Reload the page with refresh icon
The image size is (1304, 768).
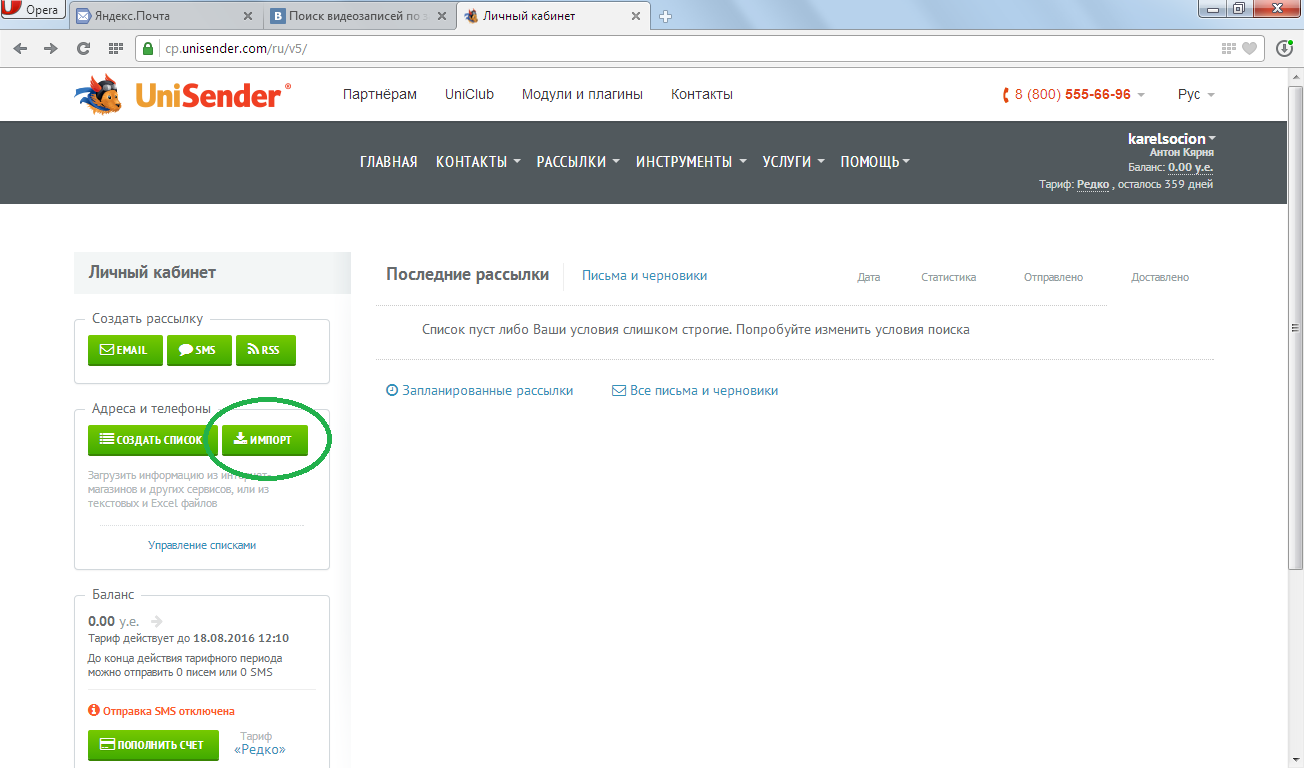click(x=83, y=48)
